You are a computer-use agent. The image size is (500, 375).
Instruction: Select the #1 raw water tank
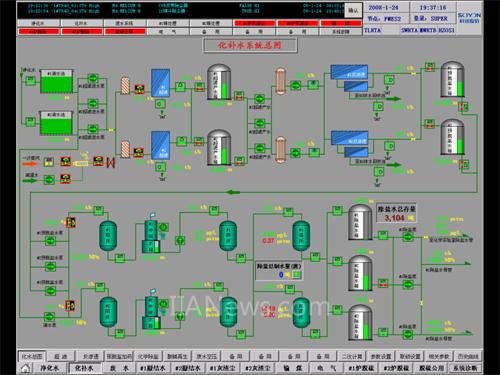tap(56, 82)
